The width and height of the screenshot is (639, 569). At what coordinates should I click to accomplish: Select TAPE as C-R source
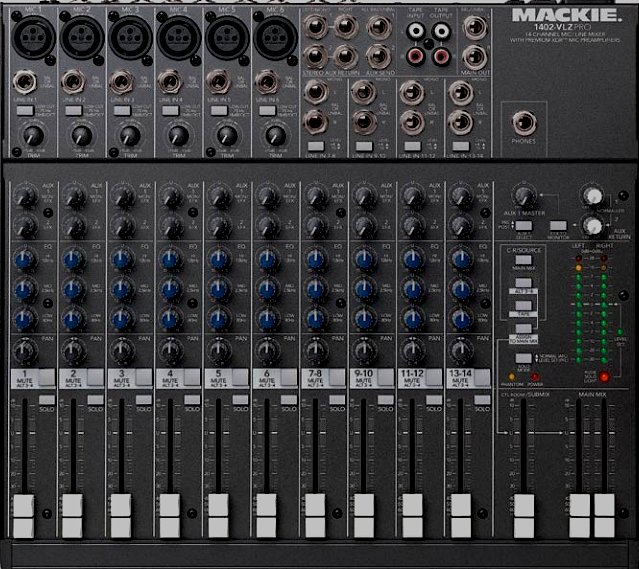tap(524, 305)
